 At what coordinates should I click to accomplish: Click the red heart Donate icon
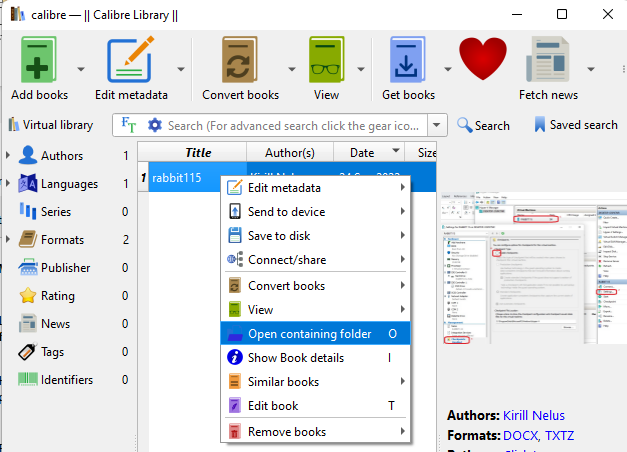click(x=483, y=59)
